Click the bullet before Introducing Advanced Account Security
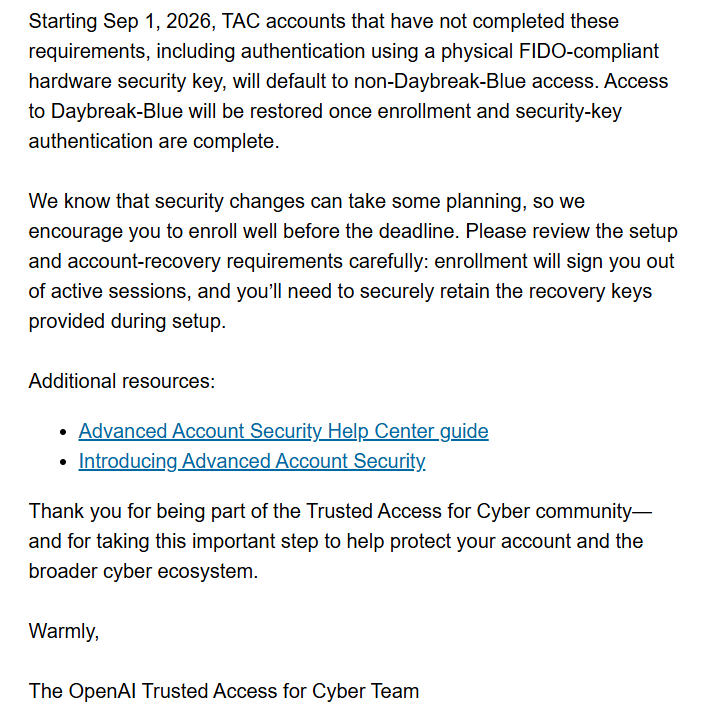The height and width of the screenshot is (714, 716). click(x=63, y=462)
